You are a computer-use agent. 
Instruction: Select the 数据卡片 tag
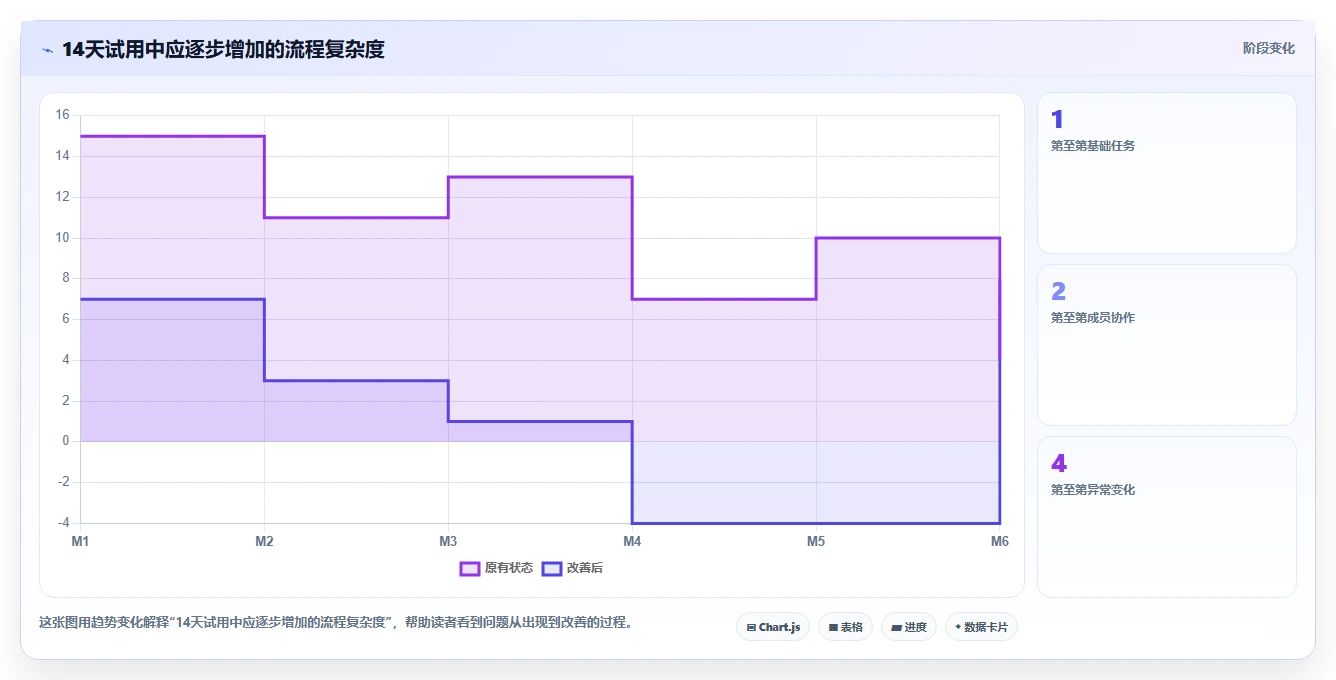pos(981,627)
